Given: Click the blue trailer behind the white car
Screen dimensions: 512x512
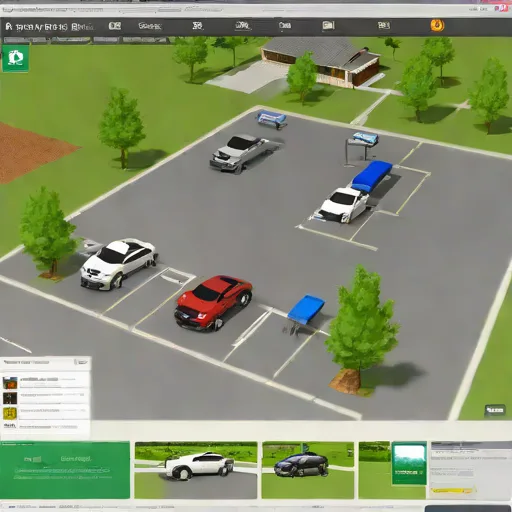Looking at the screenshot, I should [x=372, y=176].
